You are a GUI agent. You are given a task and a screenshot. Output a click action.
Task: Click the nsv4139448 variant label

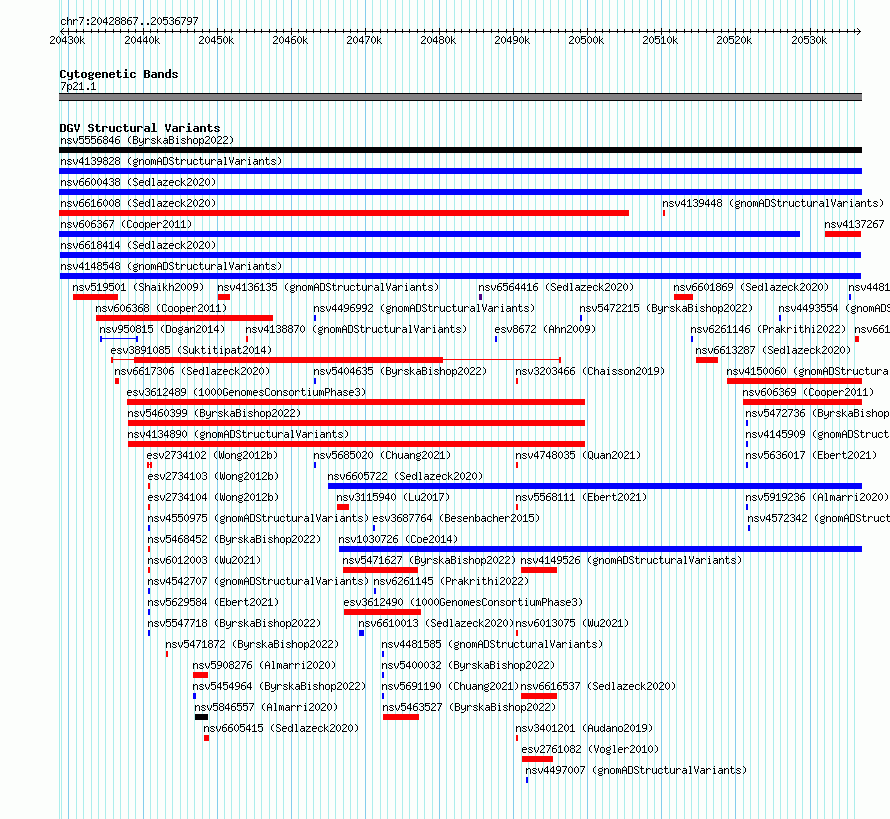tap(773, 203)
